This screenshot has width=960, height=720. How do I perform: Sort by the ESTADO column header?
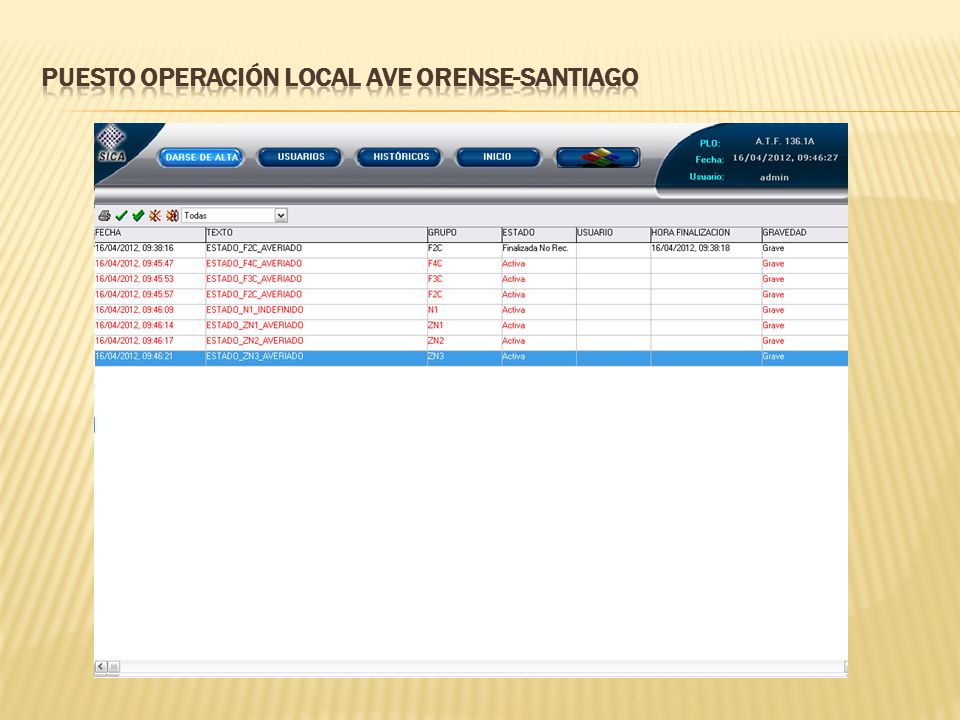coord(538,233)
